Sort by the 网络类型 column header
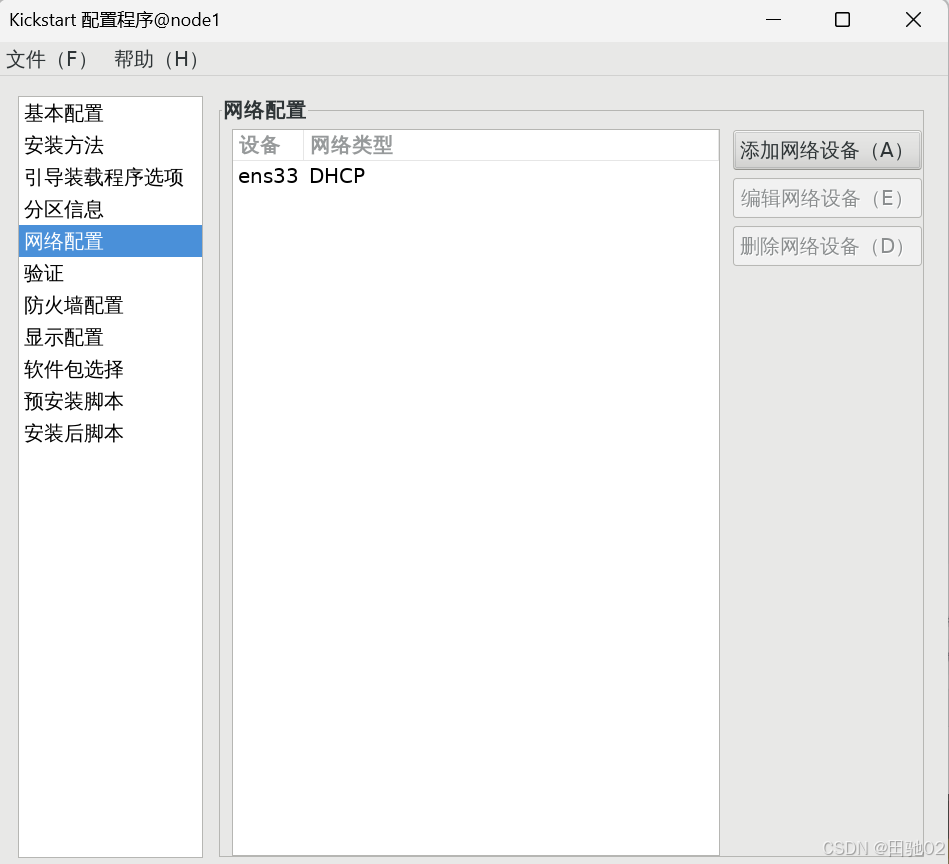This screenshot has height=864, width=949. (x=511, y=145)
